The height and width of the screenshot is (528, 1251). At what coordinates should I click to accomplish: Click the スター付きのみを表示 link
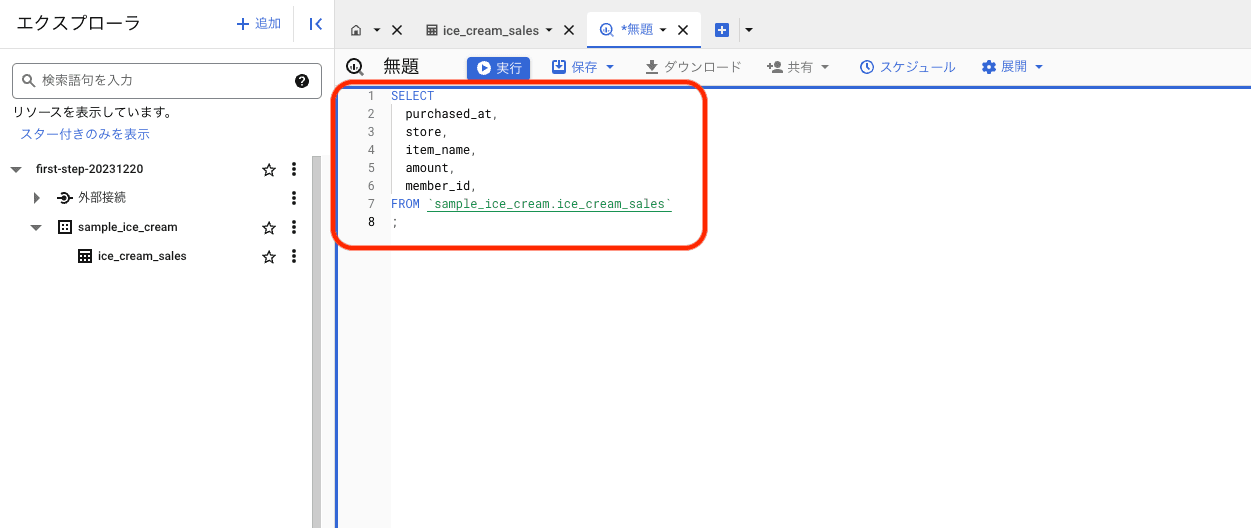85,134
